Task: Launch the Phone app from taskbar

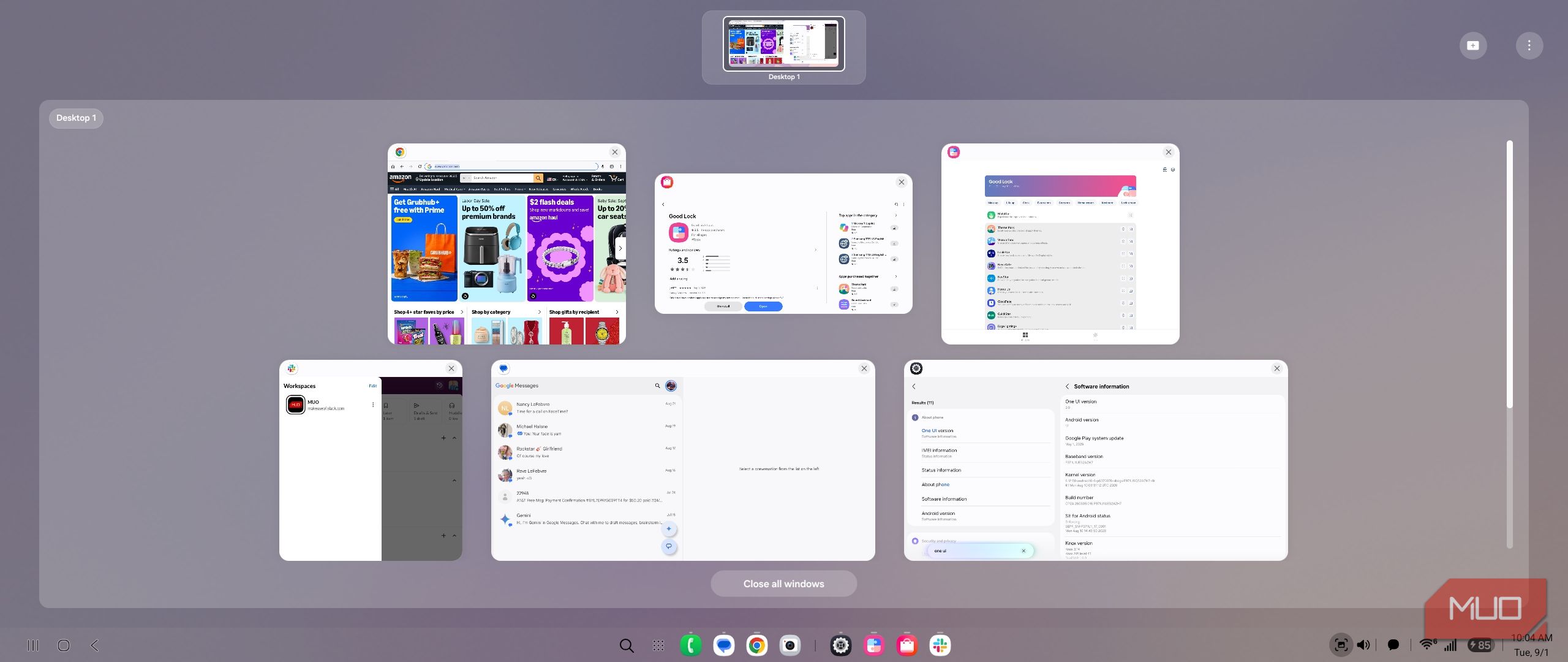Action: 691,645
